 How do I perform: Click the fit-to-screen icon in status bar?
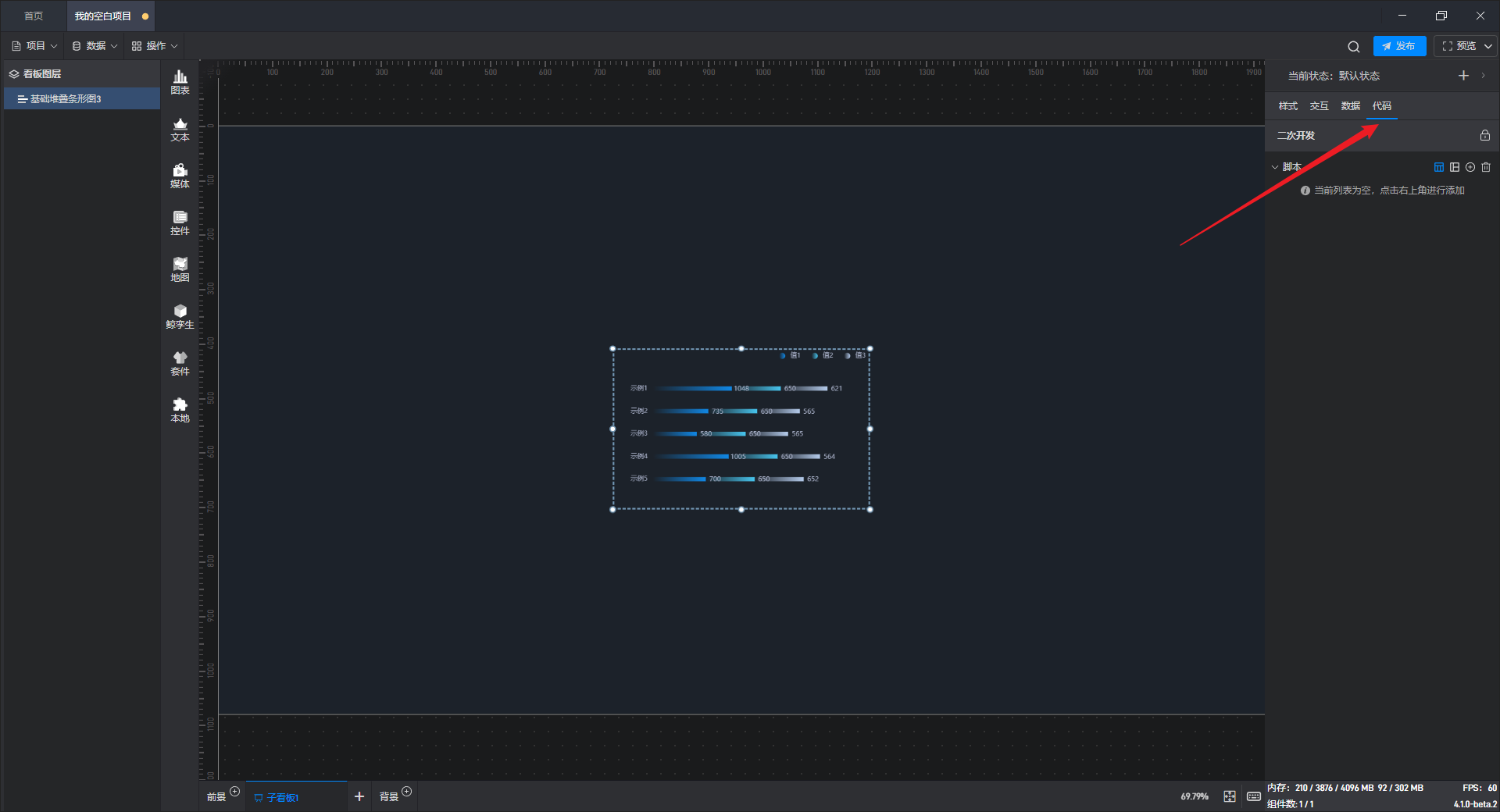(1230, 796)
